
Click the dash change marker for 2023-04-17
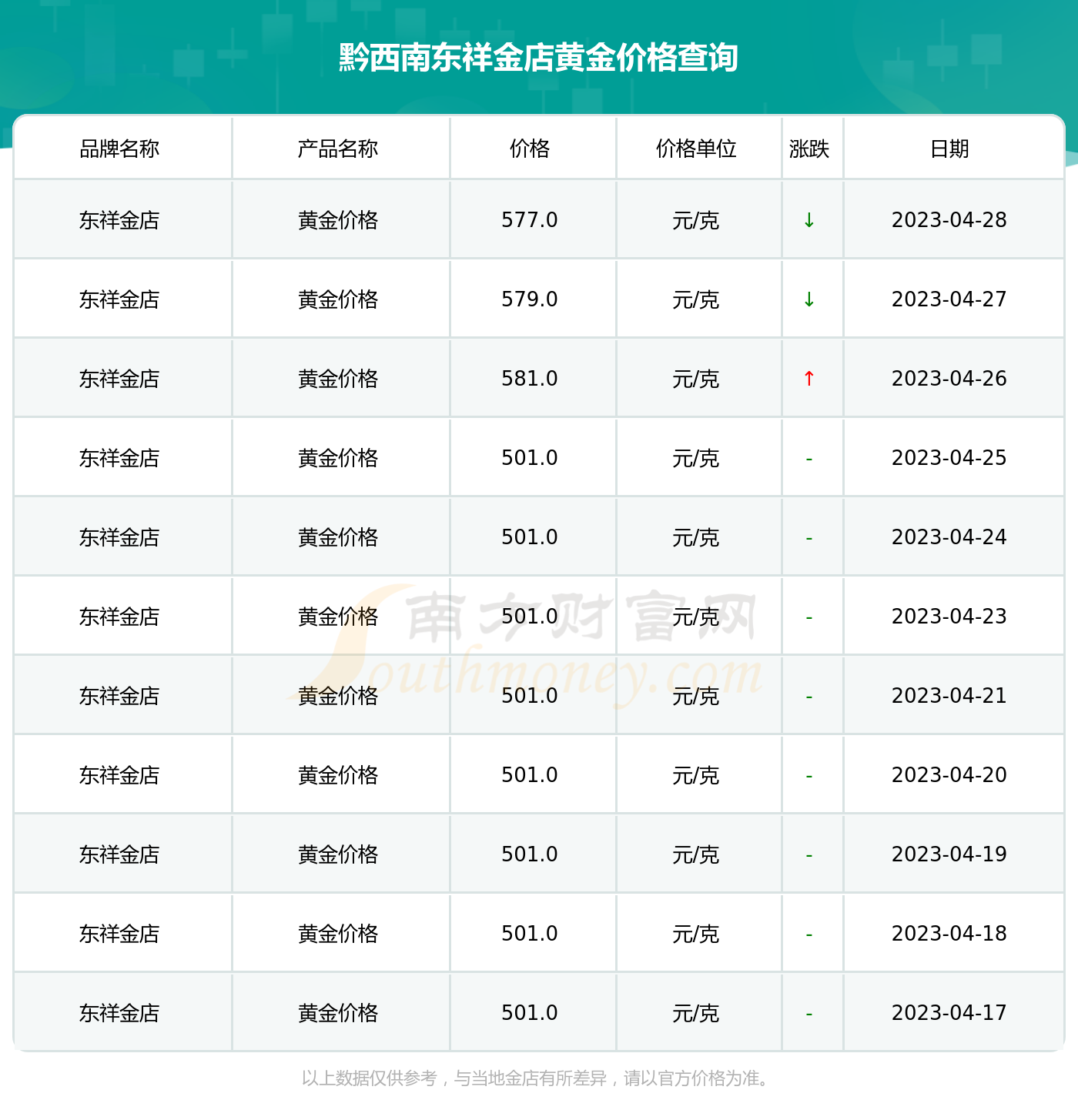coord(809,1015)
